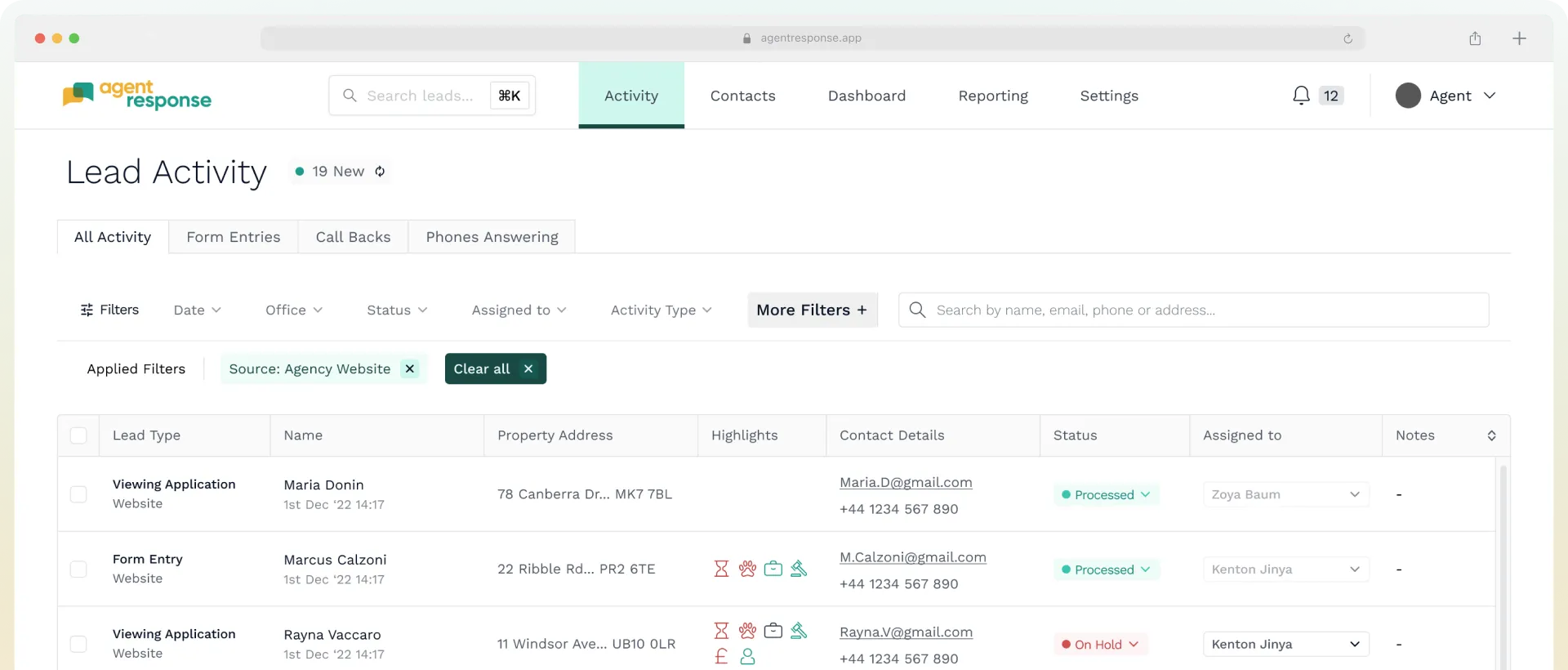Screen dimensions: 1568x670
Task: Expand the On Hold status dropdown
Action: (1100, 645)
